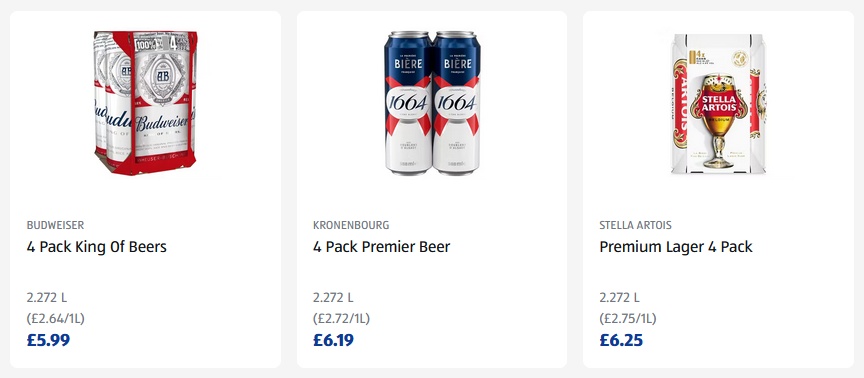Click the (£2.72/1L) unit price text
The height and width of the screenshot is (378, 864).
coord(342,318)
